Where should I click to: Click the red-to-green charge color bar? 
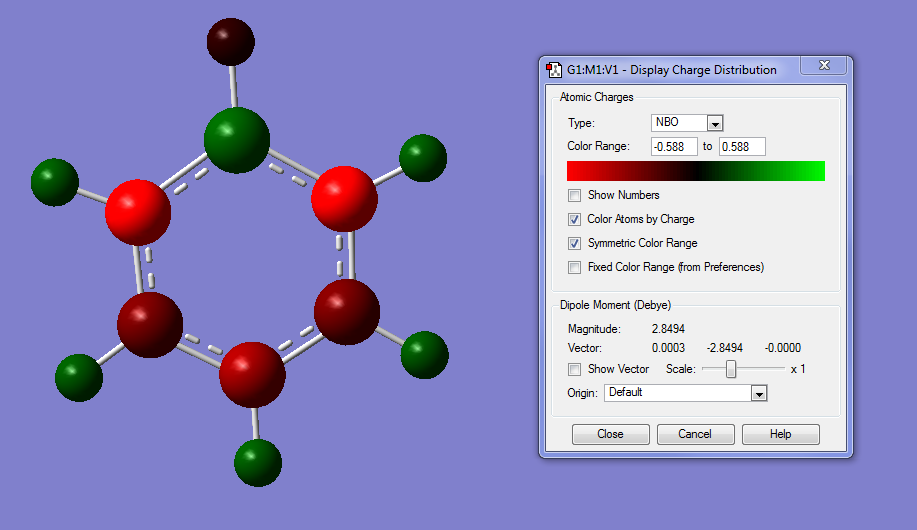point(696,171)
